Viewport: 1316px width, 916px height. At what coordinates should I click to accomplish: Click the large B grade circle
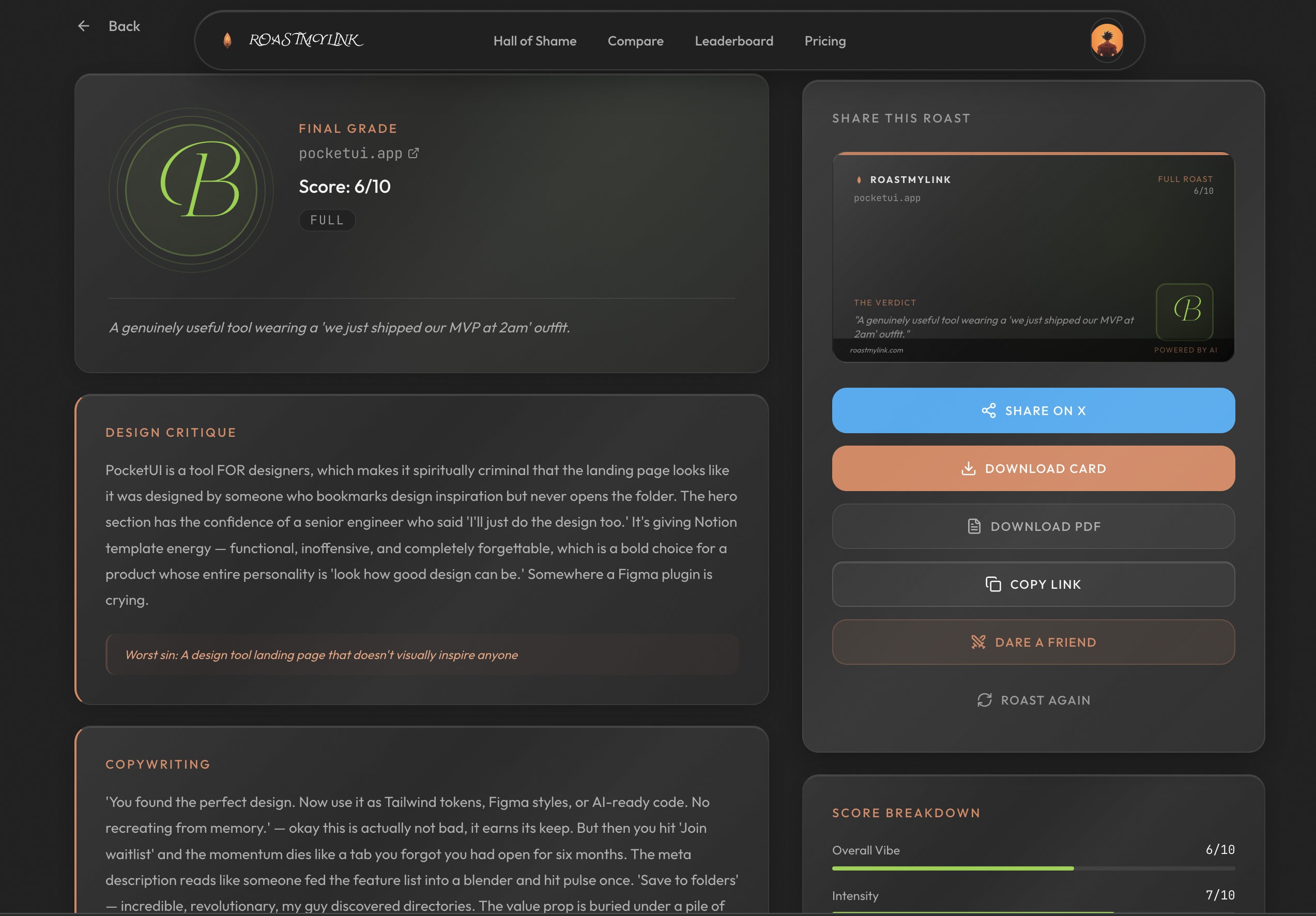point(191,190)
